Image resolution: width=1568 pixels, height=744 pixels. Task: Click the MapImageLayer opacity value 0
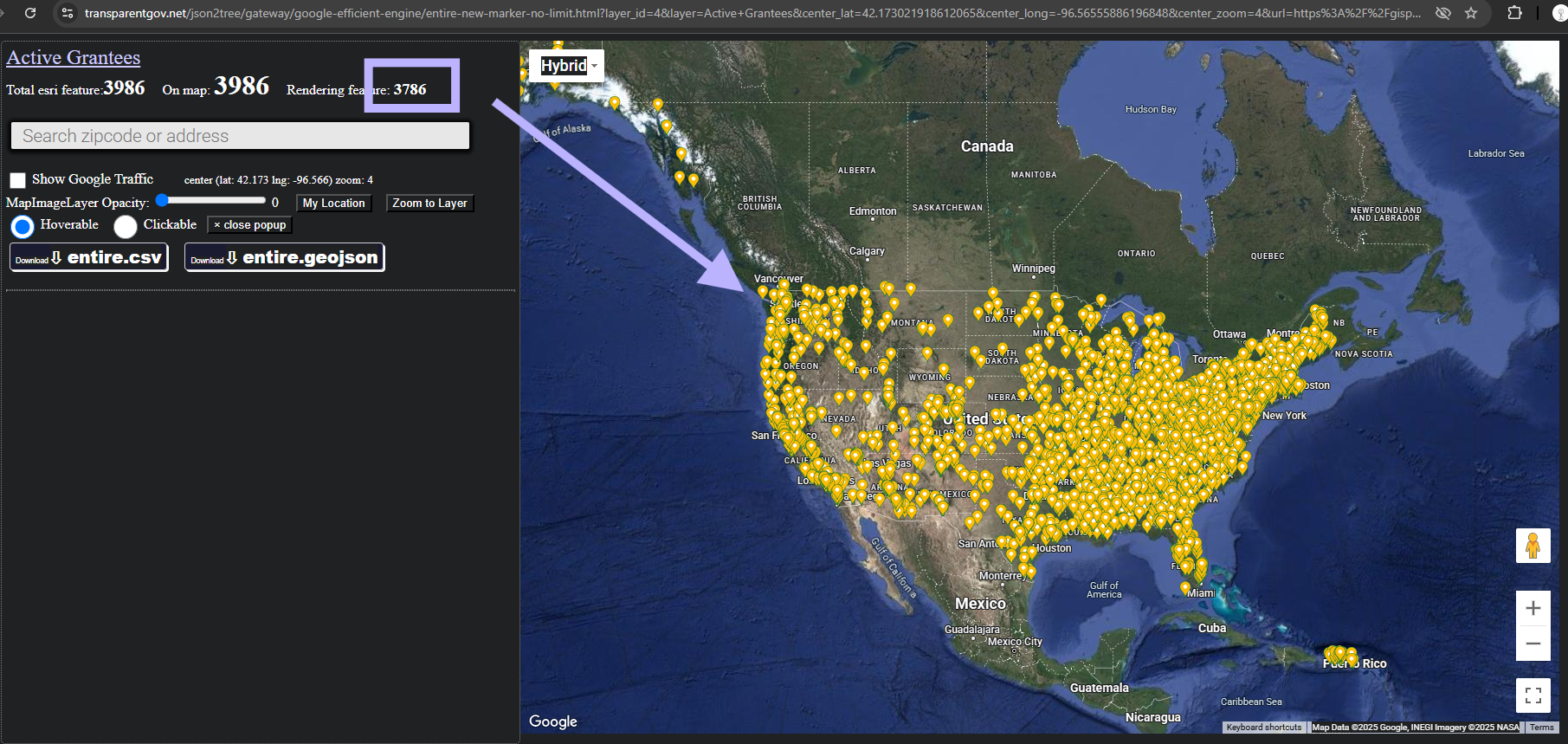point(275,203)
